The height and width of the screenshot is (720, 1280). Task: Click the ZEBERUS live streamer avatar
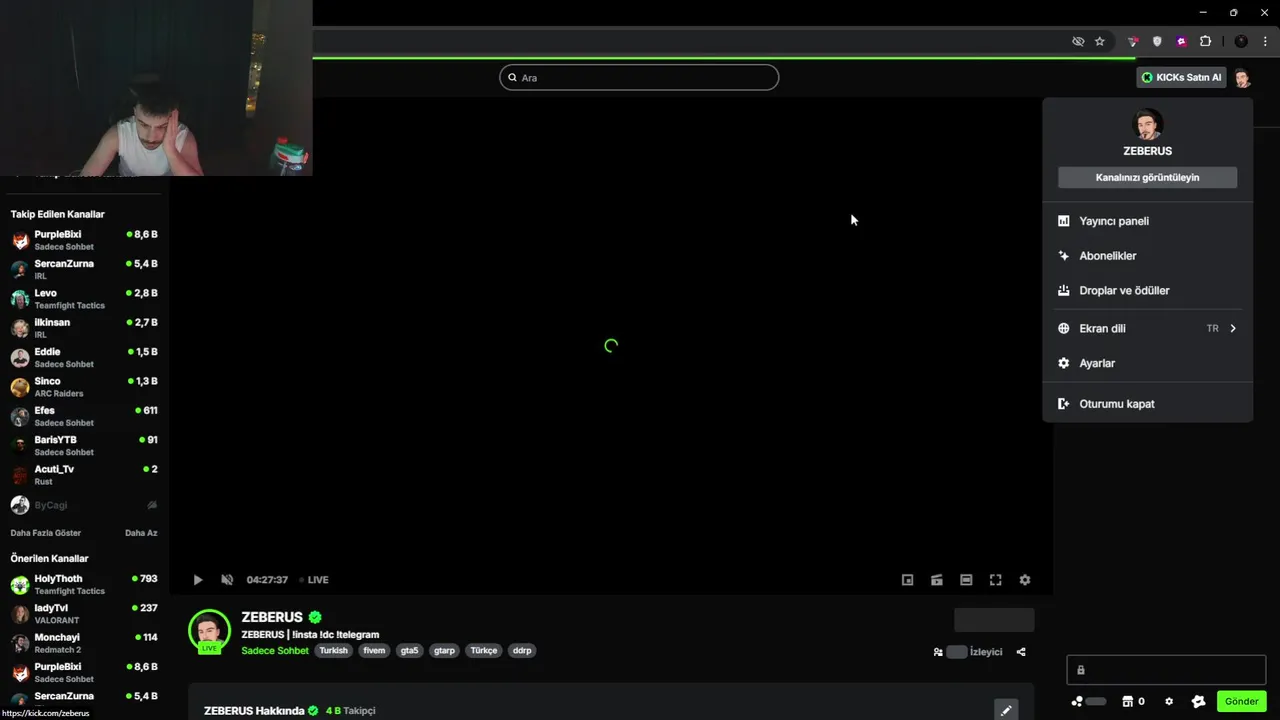(209, 631)
